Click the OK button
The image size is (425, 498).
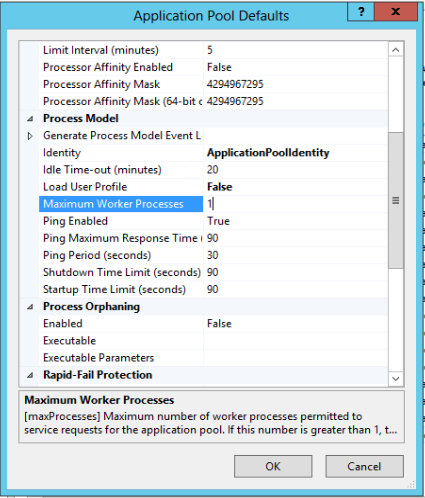(x=273, y=466)
